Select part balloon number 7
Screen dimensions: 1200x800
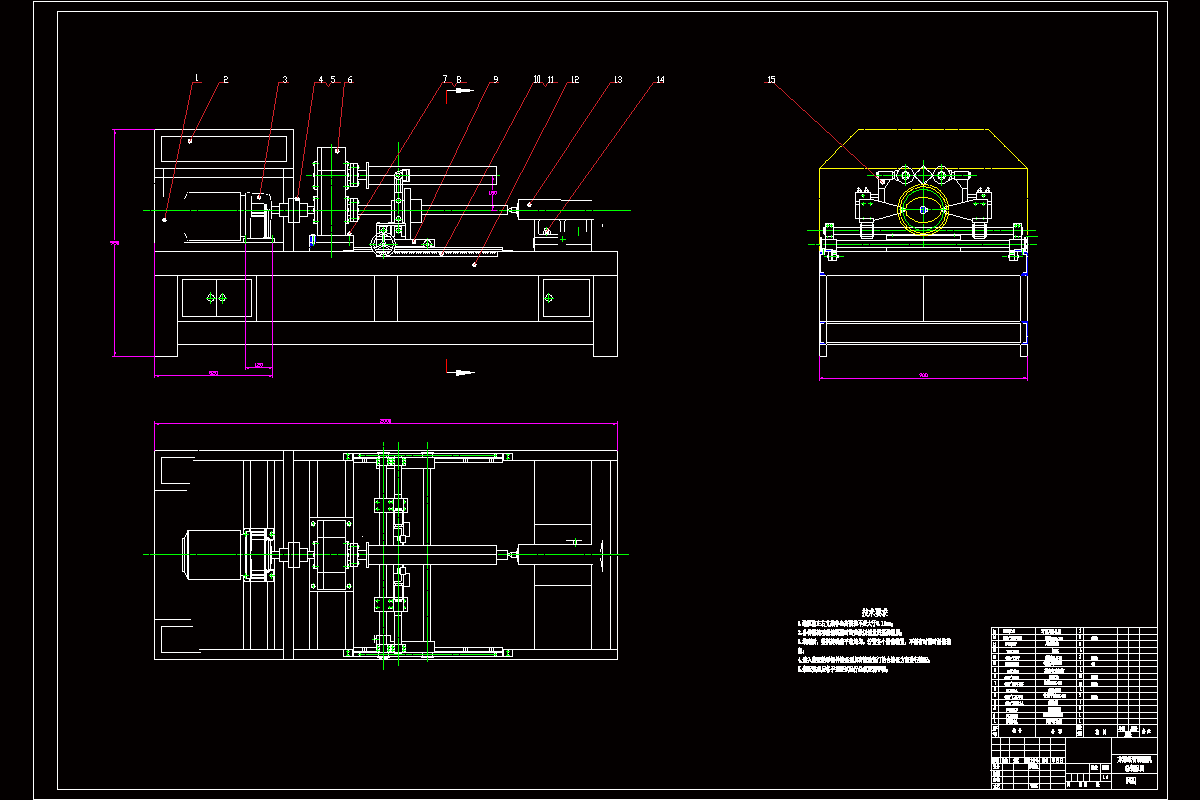(x=445, y=79)
